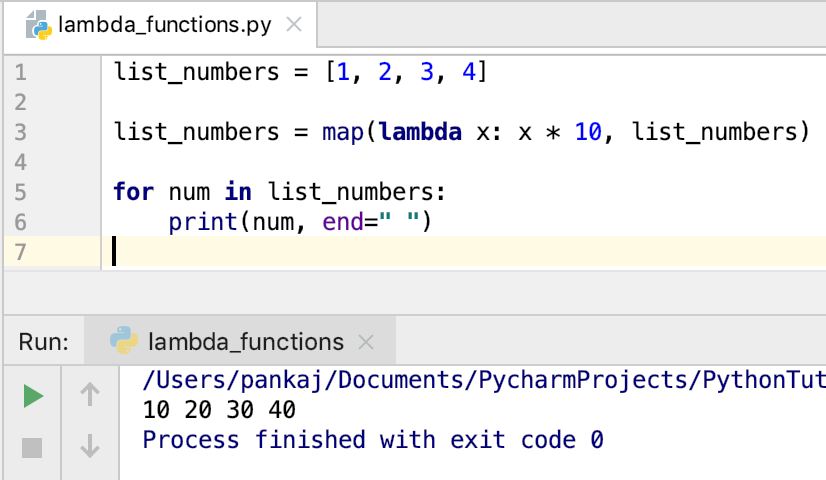Image resolution: width=826 pixels, height=480 pixels.
Task: Click the '10 20 30 40' console output line
Action: click(x=219, y=410)
